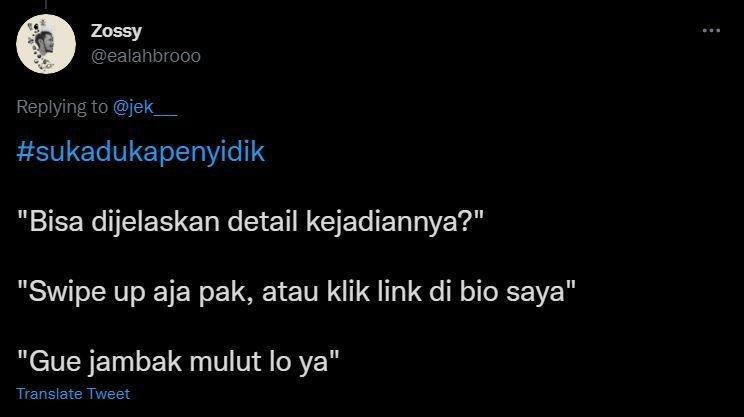Open the @ealahbrooo handle
This screenshot has height=417, width=744.
146,56
